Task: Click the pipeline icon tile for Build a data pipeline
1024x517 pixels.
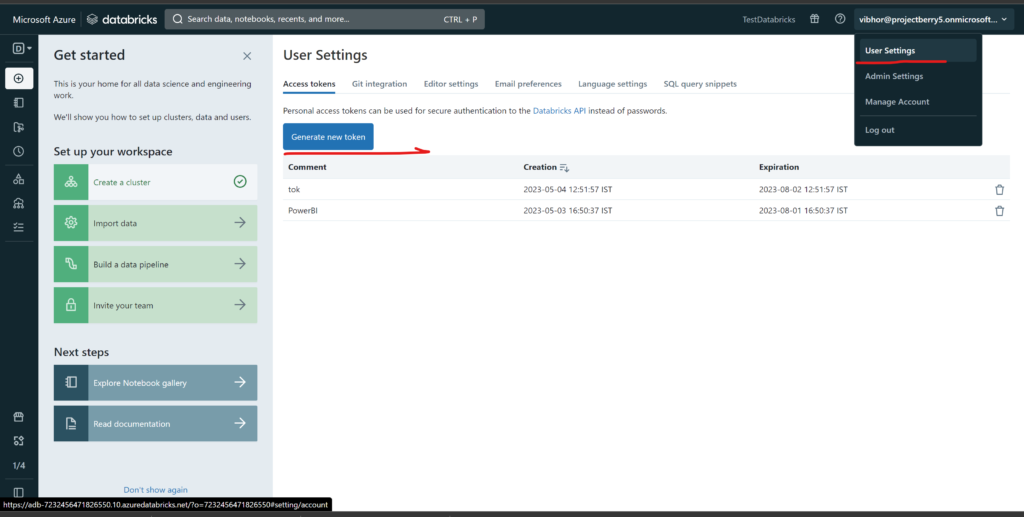Action: coord(71,264)
